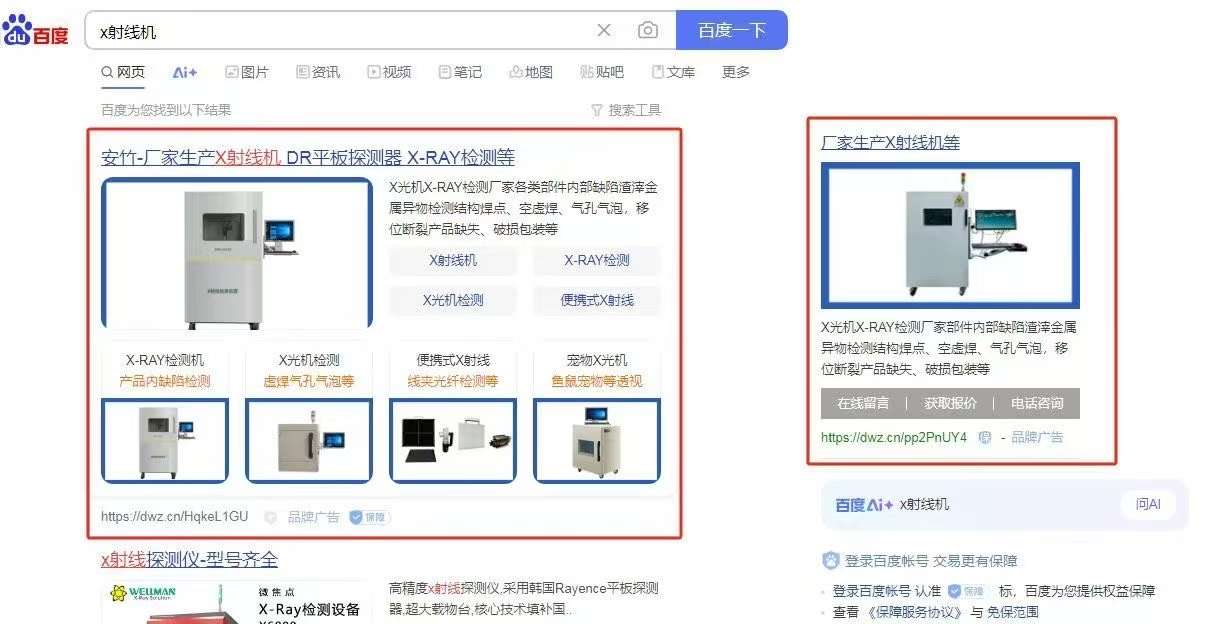The width and height of the screenshot is (1216, 624).
Task: Open sidebar 厂家生产X射线机等 ad title
Action: pos(890,142)
